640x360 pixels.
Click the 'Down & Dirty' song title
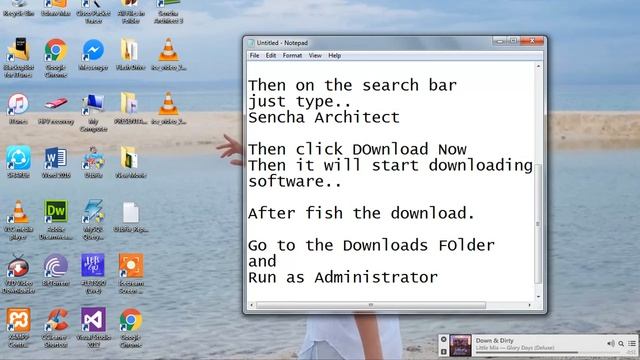click(x=494, y=340)
